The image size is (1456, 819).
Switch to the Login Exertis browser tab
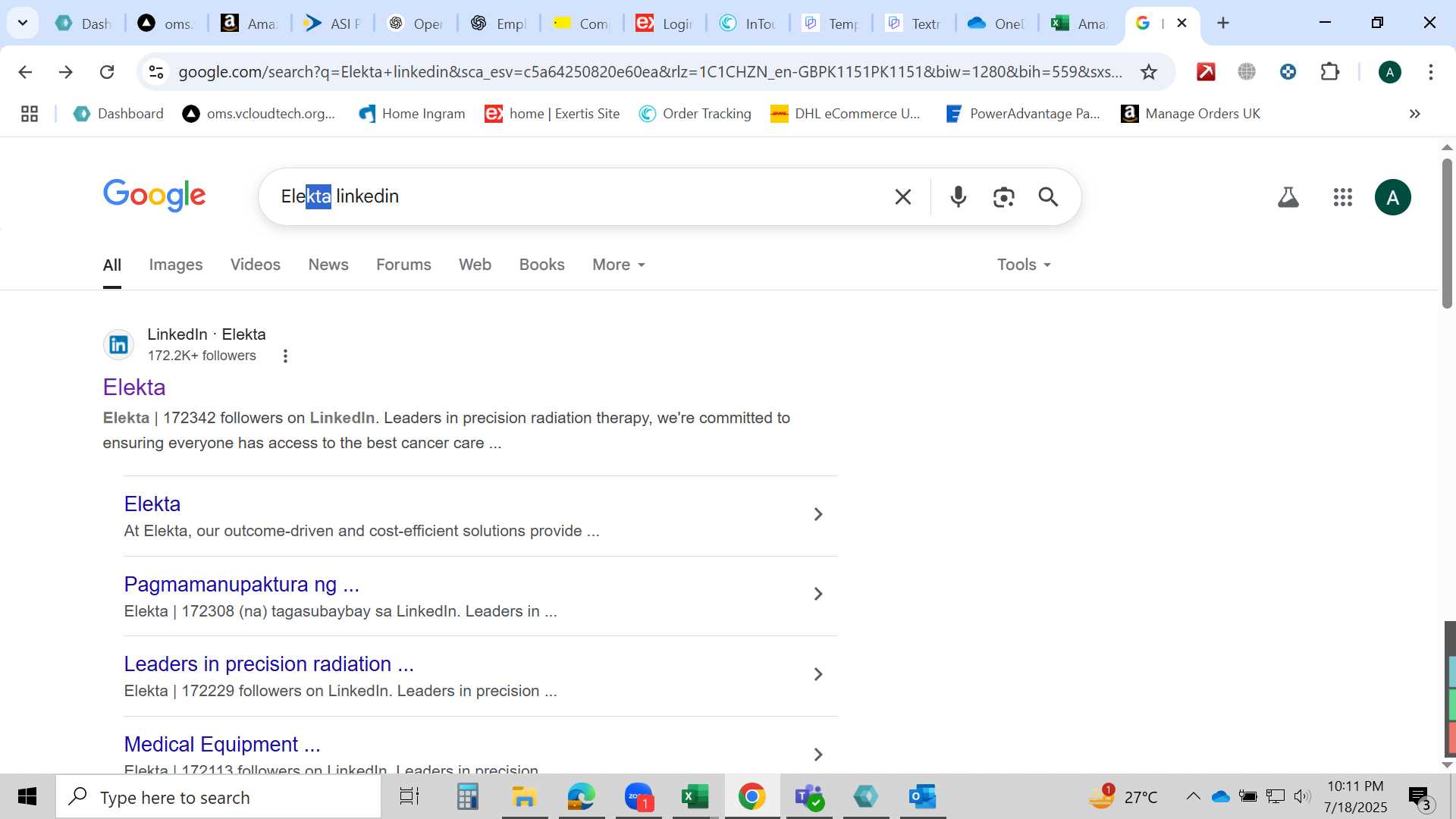(x=664, y=24)
